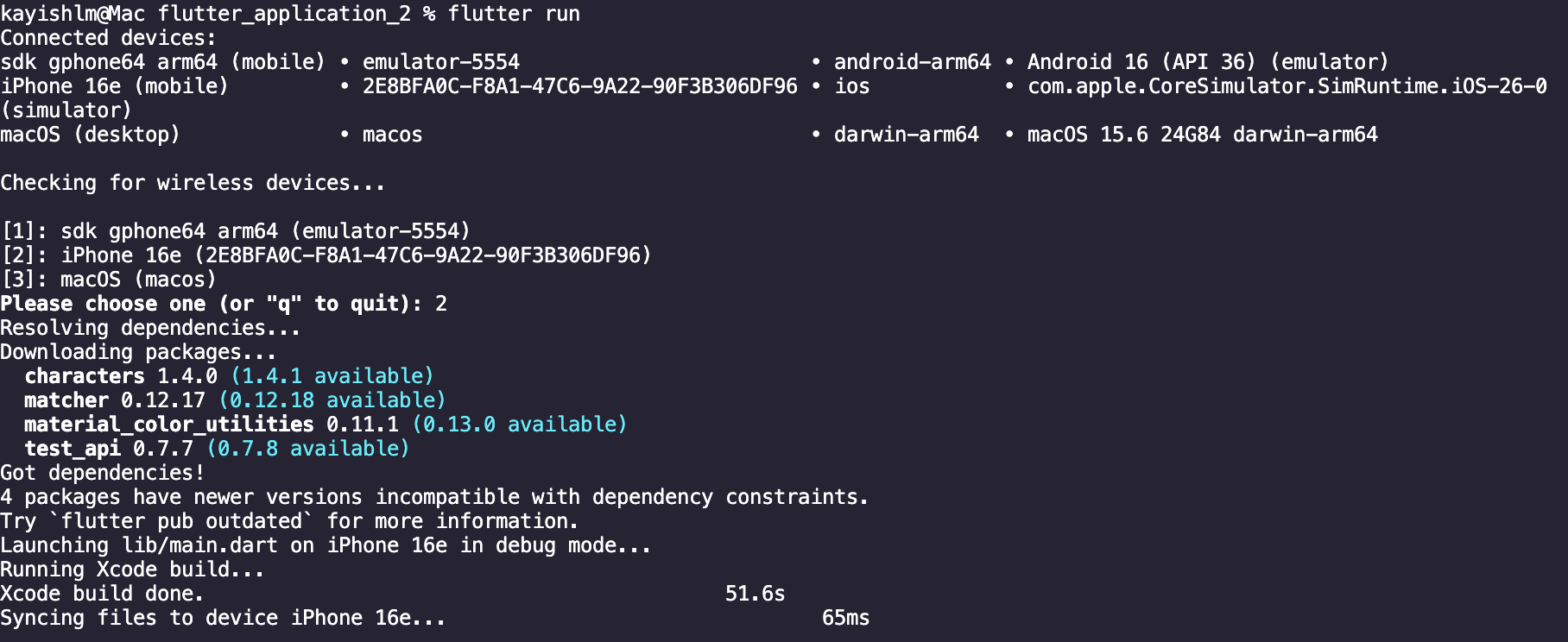Click the 'characters' package name

(x=85, y=376)
